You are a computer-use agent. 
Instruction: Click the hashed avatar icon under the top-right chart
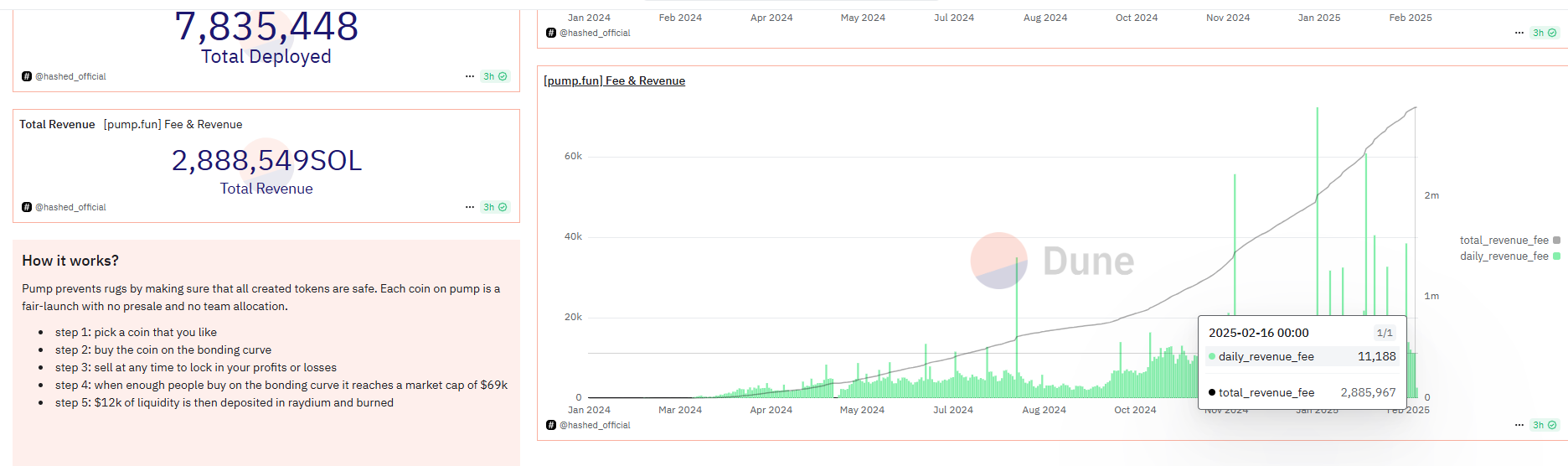pyautogui.click(x=551, y=33)
